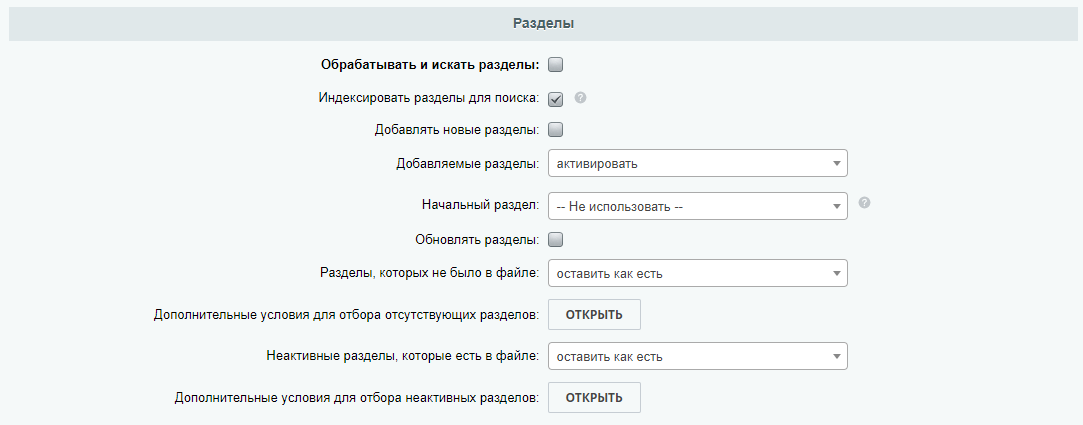Click label 'Обновлять разделы:'
The height and width of the screenshot is (425, 1083).
coord(477,240)
